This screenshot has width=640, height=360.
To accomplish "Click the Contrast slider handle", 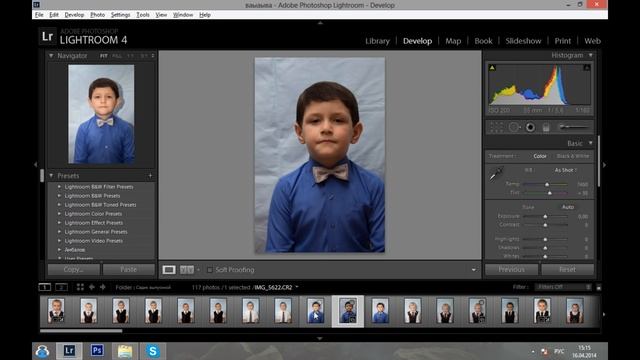I will (545, 225).
